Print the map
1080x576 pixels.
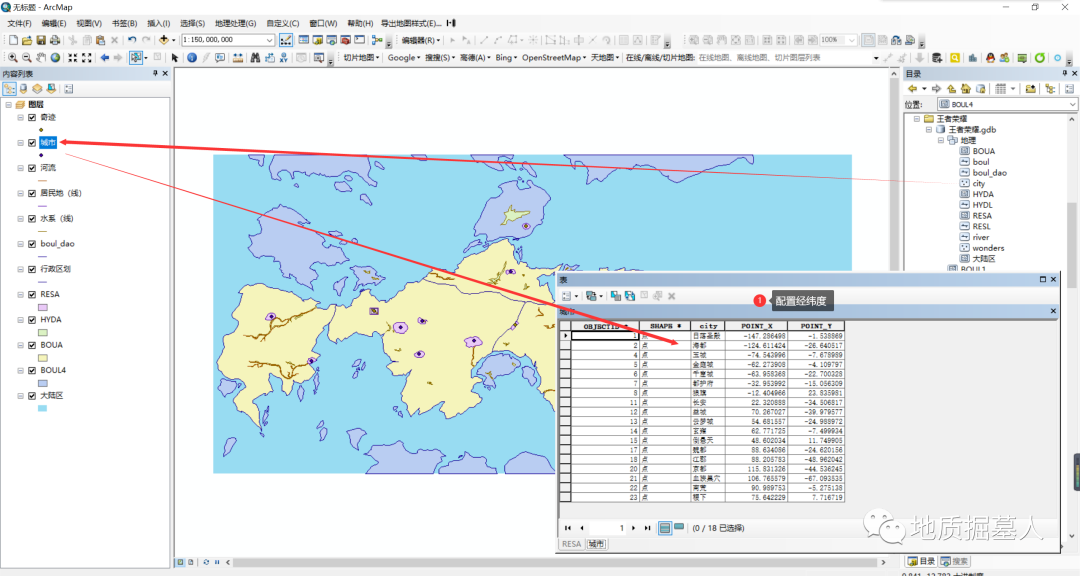click(x=54, y=40)
